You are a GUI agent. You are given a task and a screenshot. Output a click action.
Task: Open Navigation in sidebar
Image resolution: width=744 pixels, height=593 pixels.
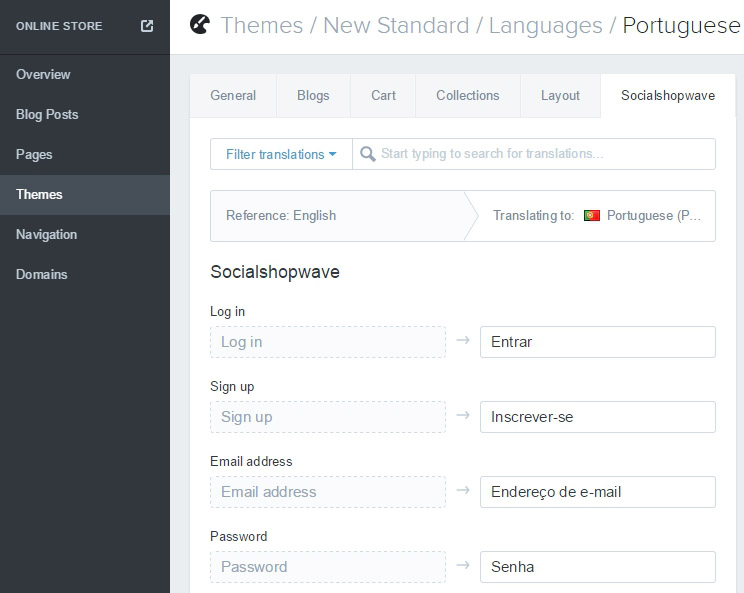click(x=85, y=234)
